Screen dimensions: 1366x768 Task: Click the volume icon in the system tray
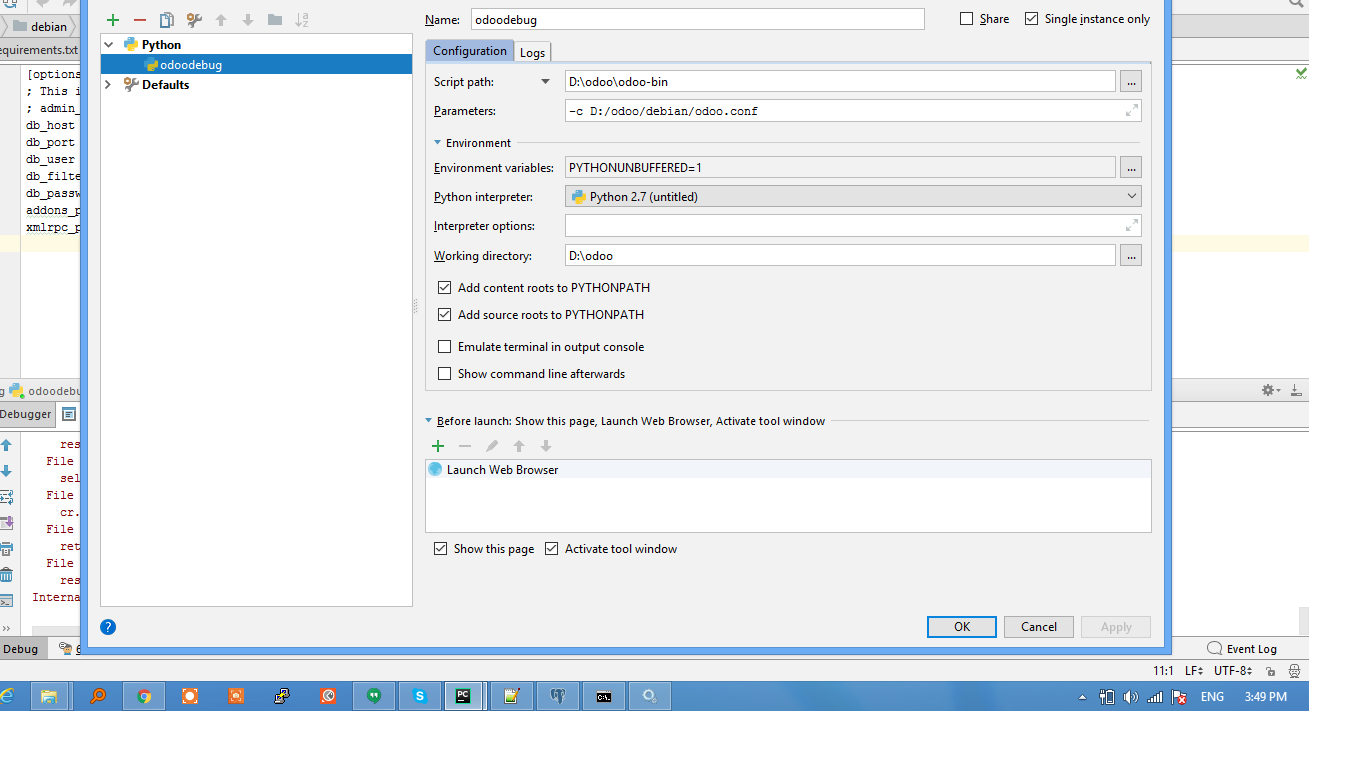pyautogui.click(x=1131, y=697)
